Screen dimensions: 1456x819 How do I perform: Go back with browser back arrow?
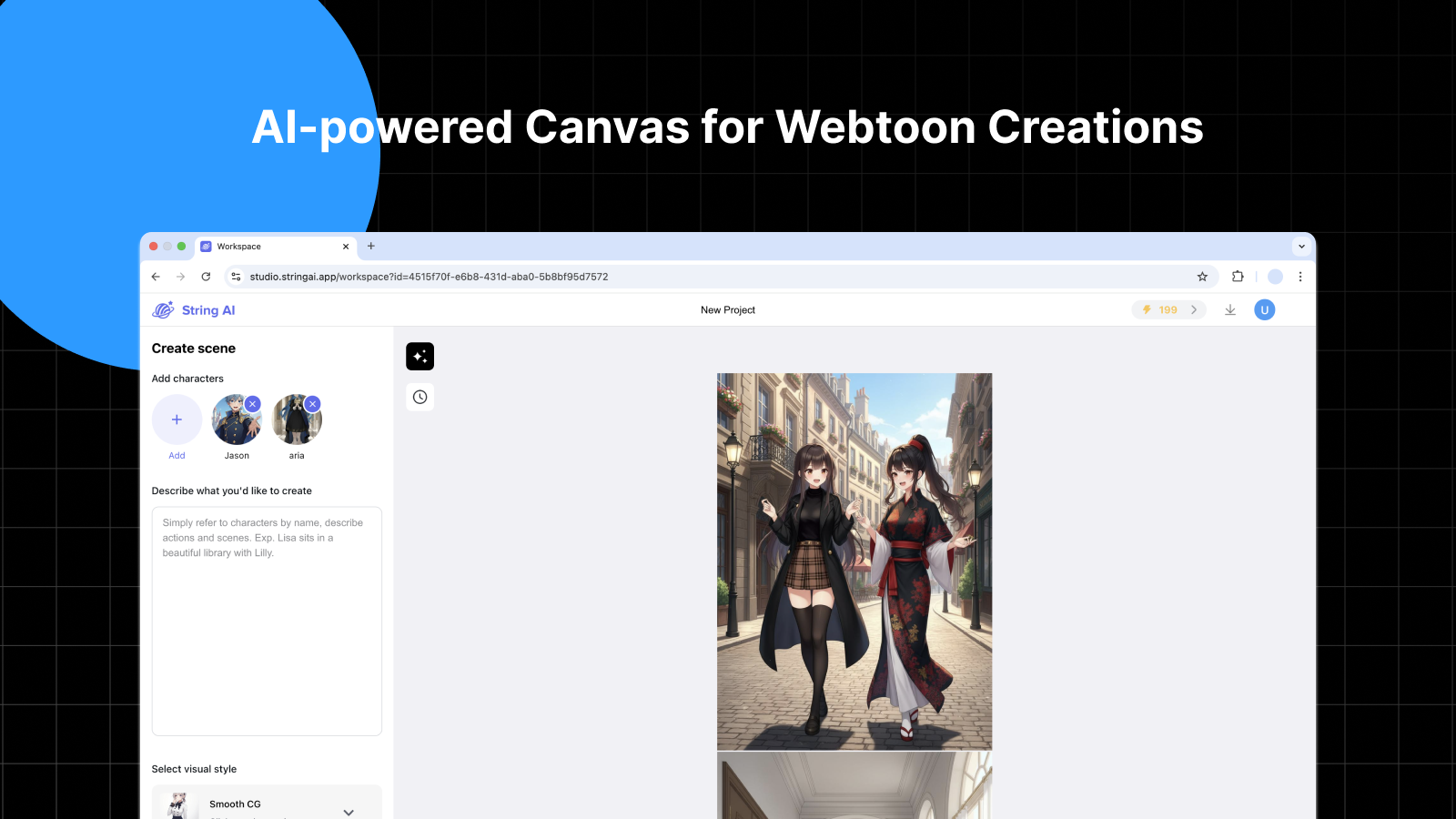tap(156, 277)
